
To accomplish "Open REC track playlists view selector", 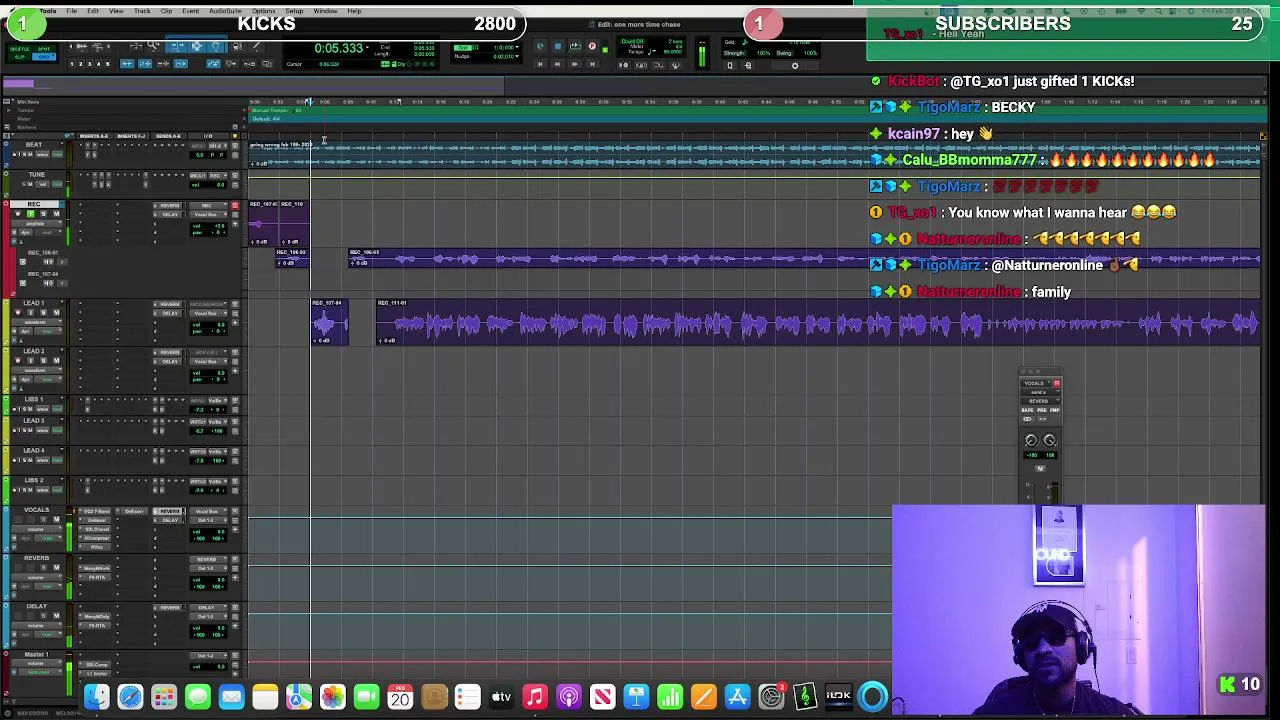I will (x=36, y=224).
